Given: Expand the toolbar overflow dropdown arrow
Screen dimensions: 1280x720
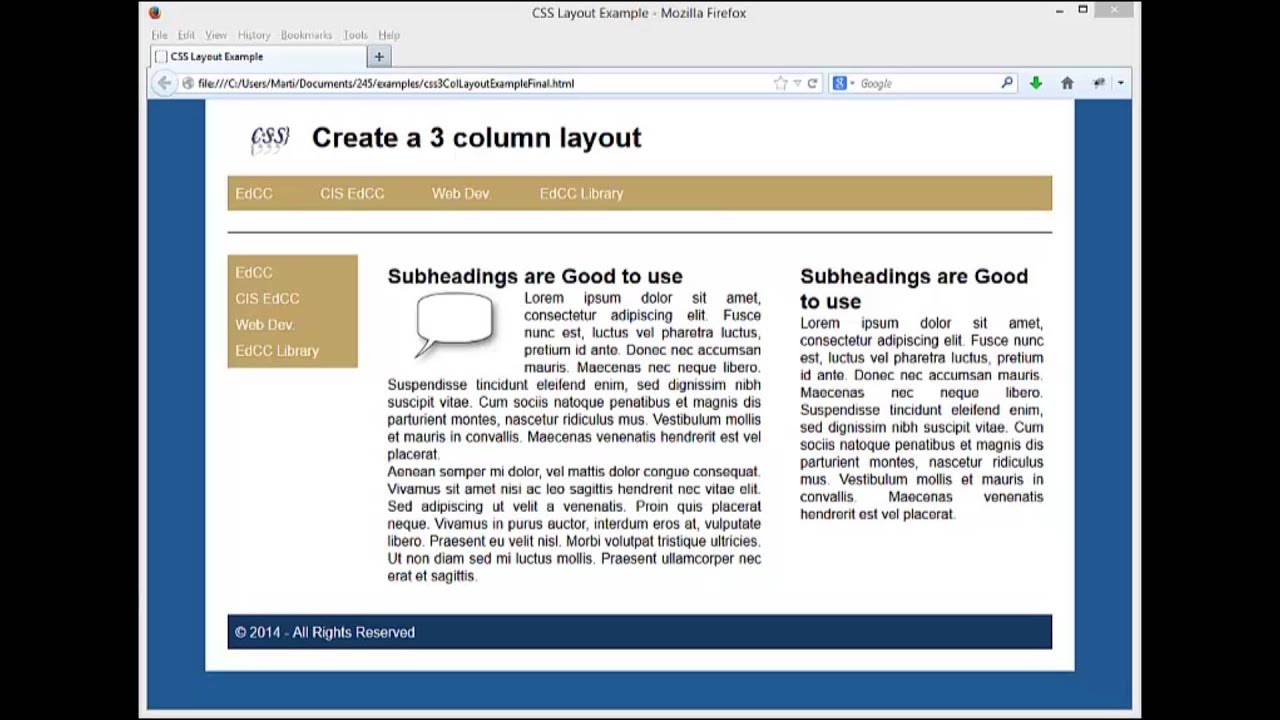Looking at the screenshot, I should pos(1120,84).
